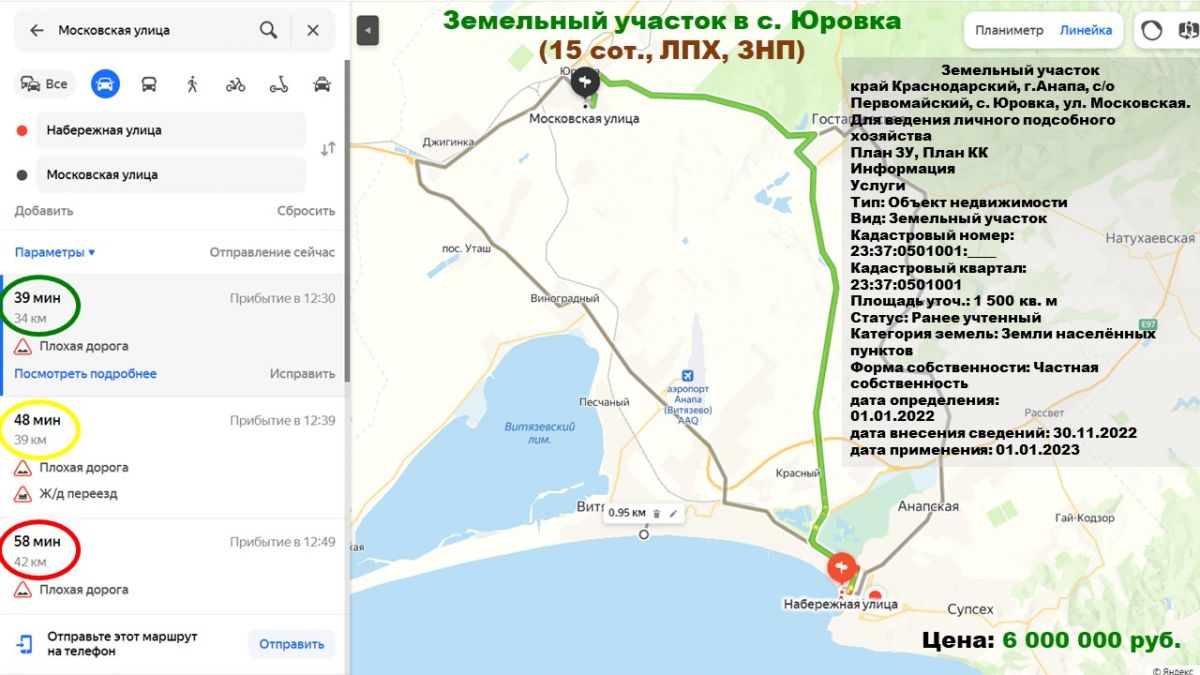This screenshot has width=1200, height=675.
Task: Collapse the side panel with arrow button
Action: (368, 31)
